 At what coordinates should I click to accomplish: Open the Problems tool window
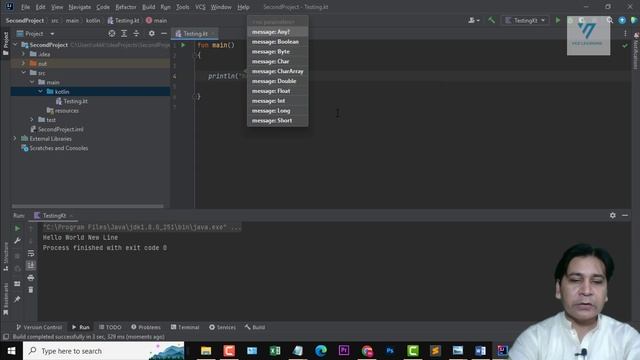pos(146,327)
